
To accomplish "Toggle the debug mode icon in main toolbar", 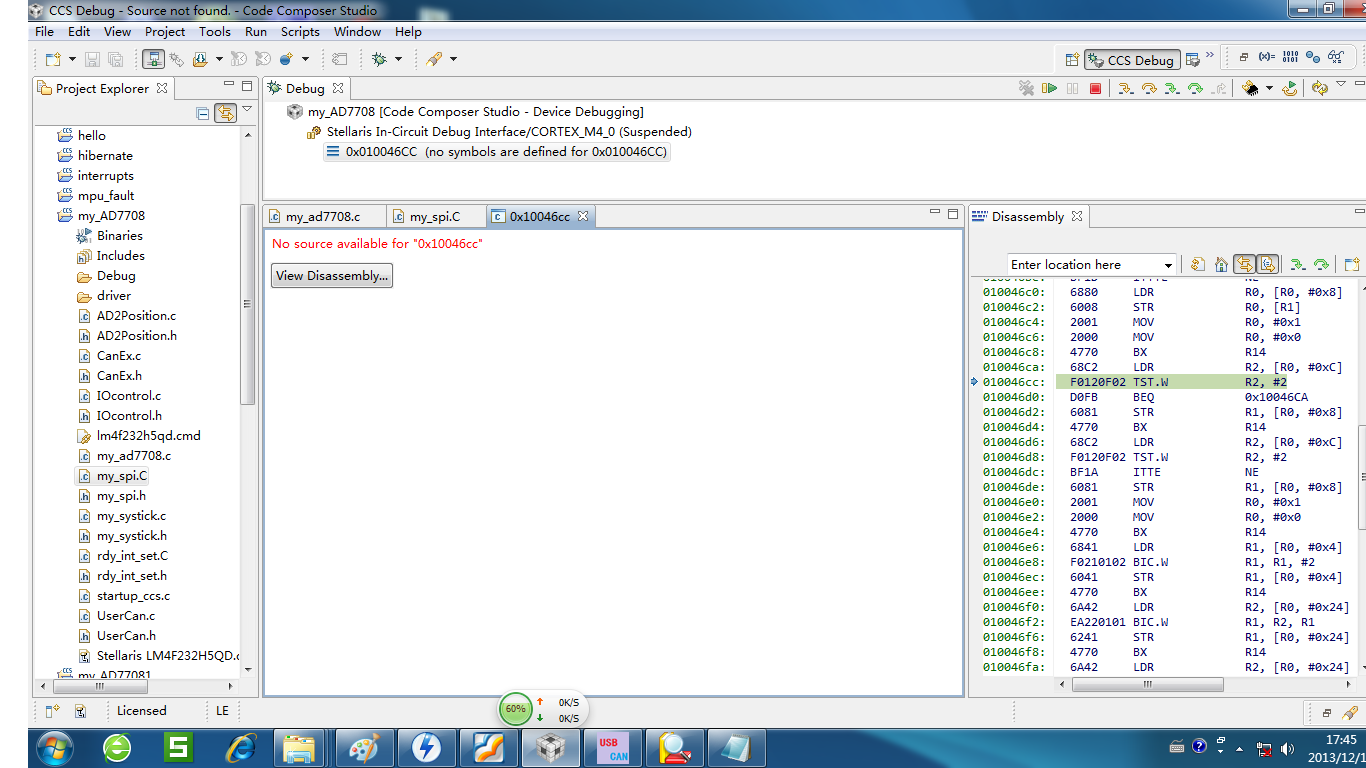I will [x=153, y=59].
